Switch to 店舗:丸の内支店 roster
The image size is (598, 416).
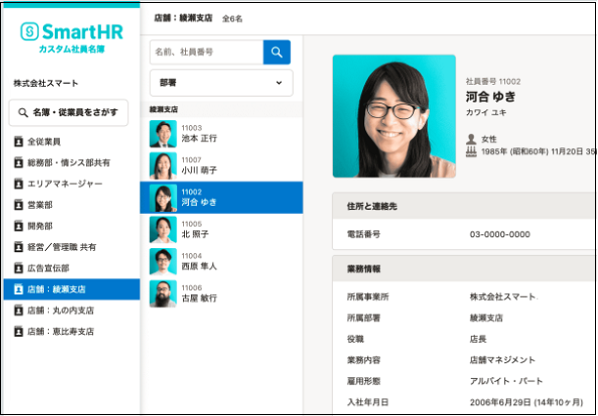(x=72, y=310)
